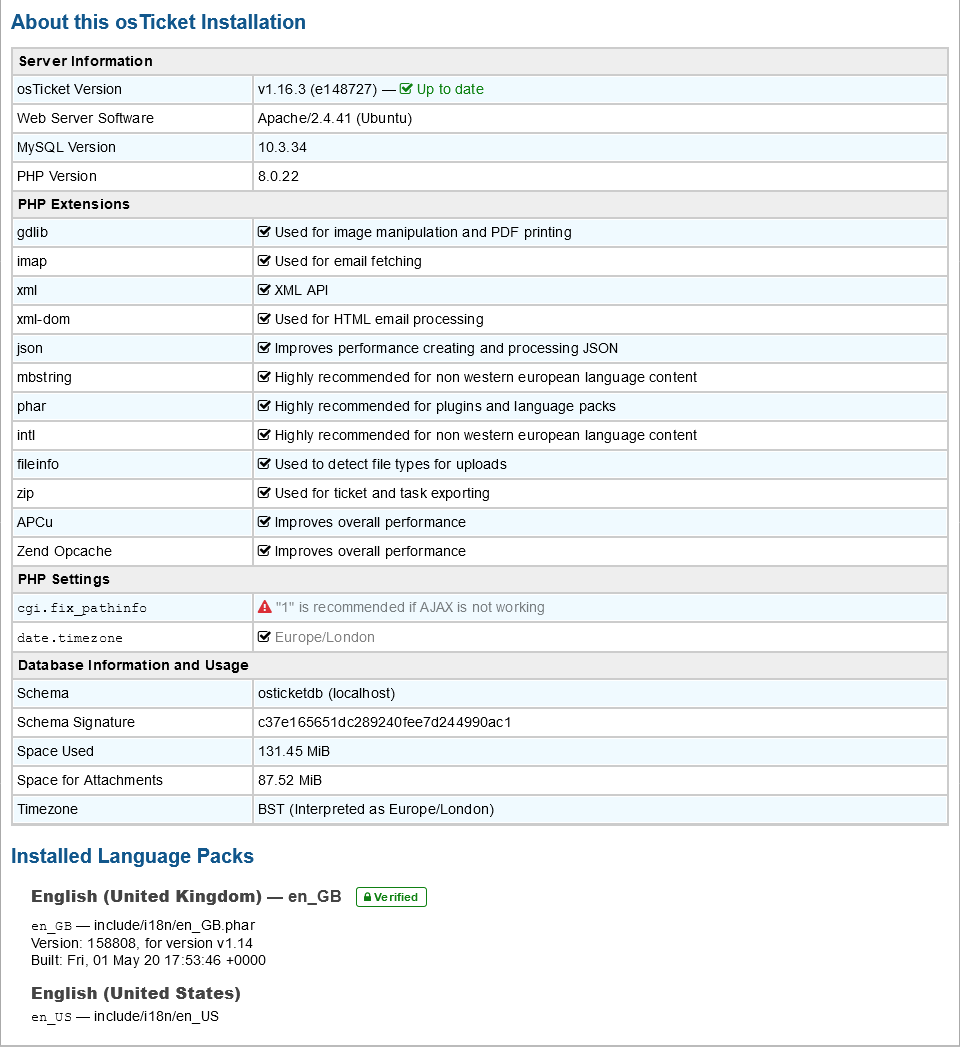Click the English (United Kingdom) language pack heading
The height and width of the screenshot is (1047, 960).
[186, 896]
